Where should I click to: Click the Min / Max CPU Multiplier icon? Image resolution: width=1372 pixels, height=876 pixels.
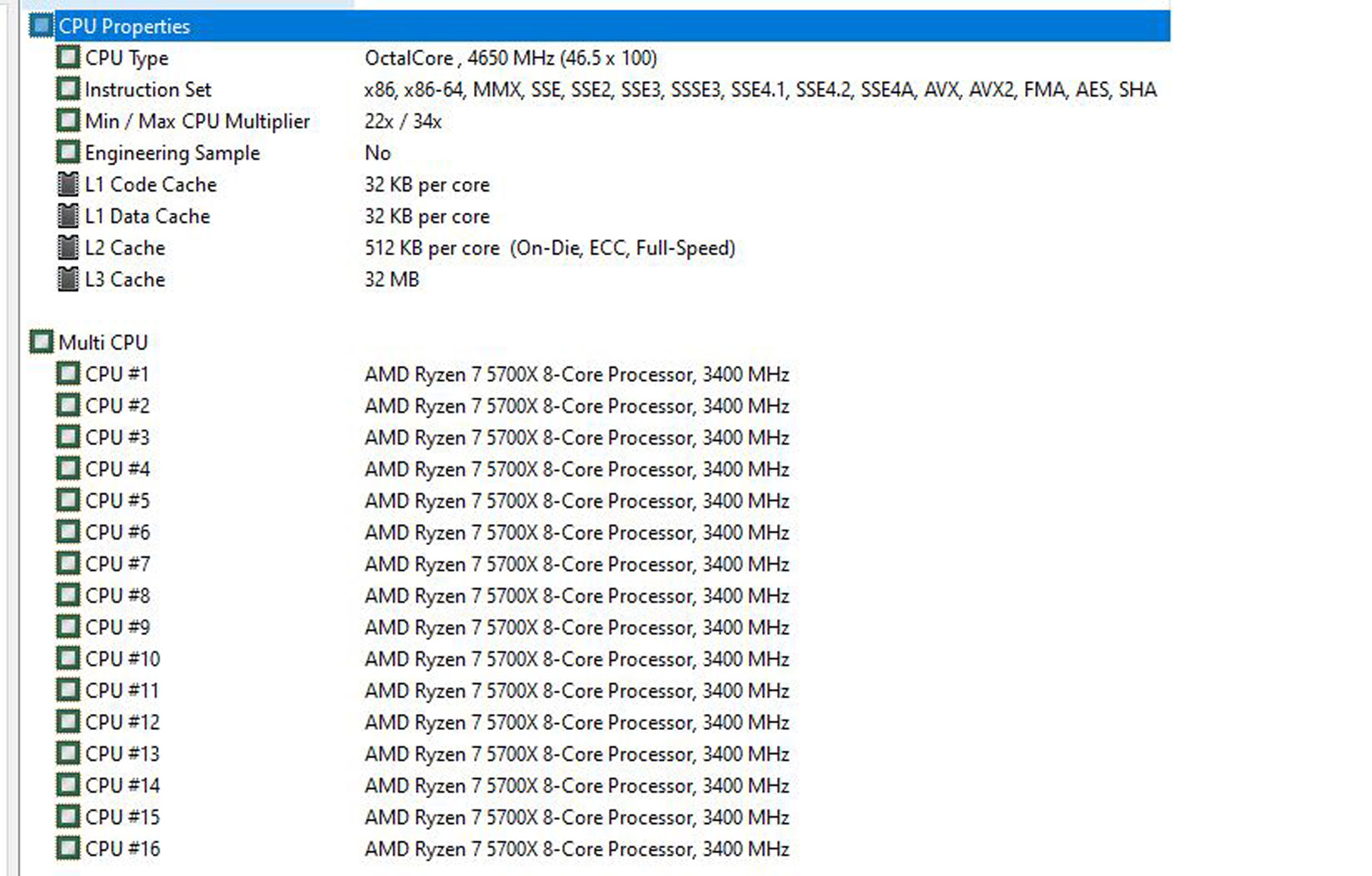(68, 121)
